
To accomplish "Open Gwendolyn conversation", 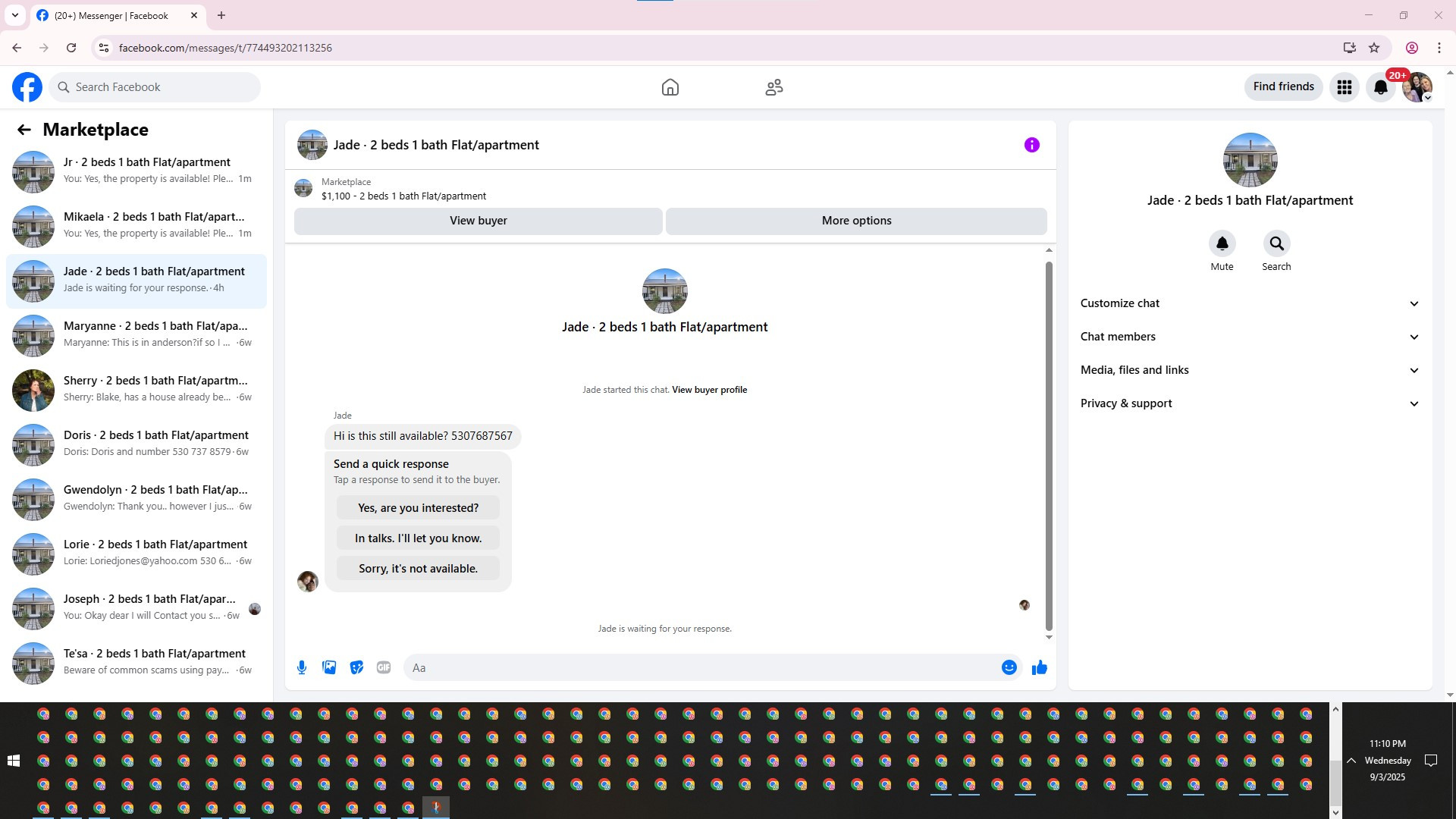I will 136,499.
